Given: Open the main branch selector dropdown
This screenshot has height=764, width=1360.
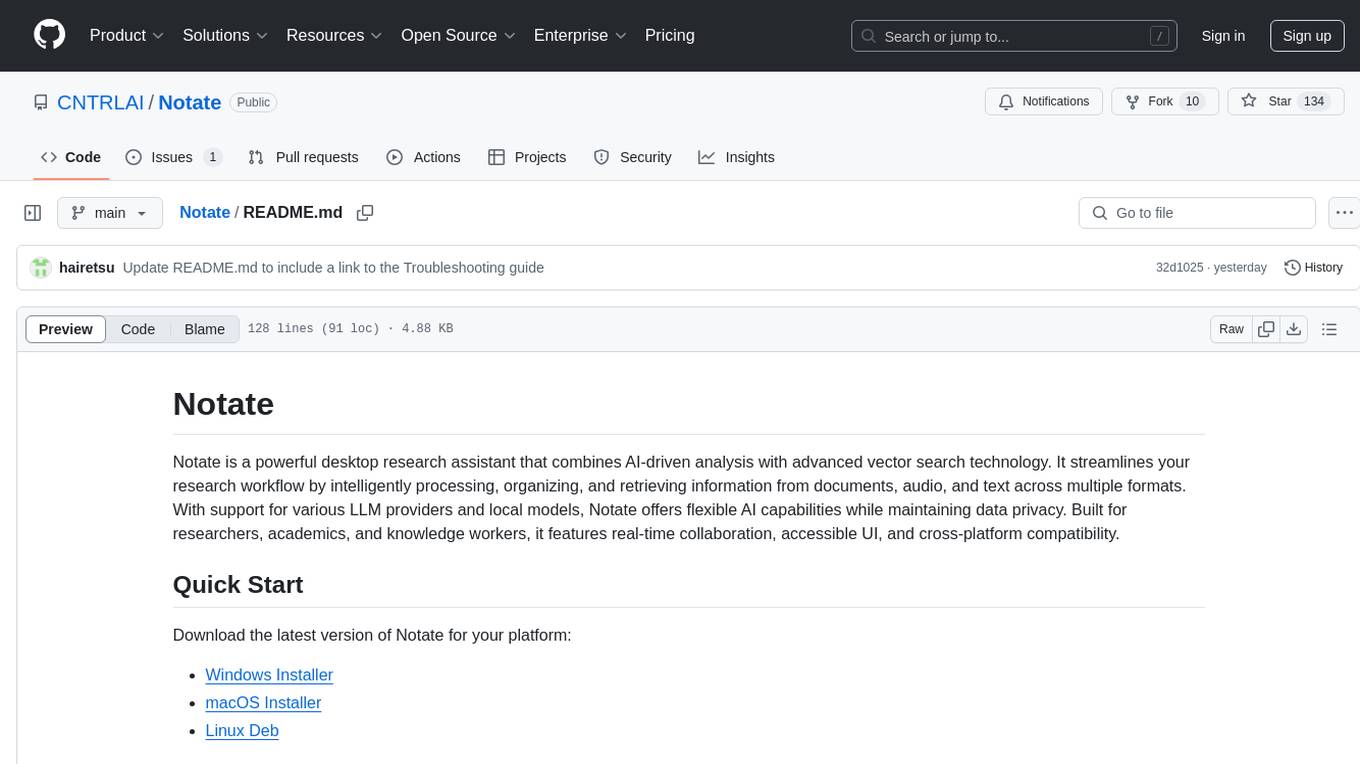Looking at the screenshot, I should (110, 213).
